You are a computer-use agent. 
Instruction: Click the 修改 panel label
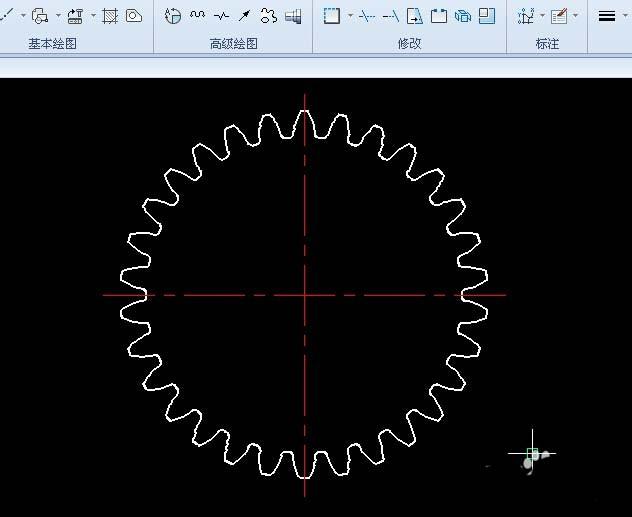[409, 44]
